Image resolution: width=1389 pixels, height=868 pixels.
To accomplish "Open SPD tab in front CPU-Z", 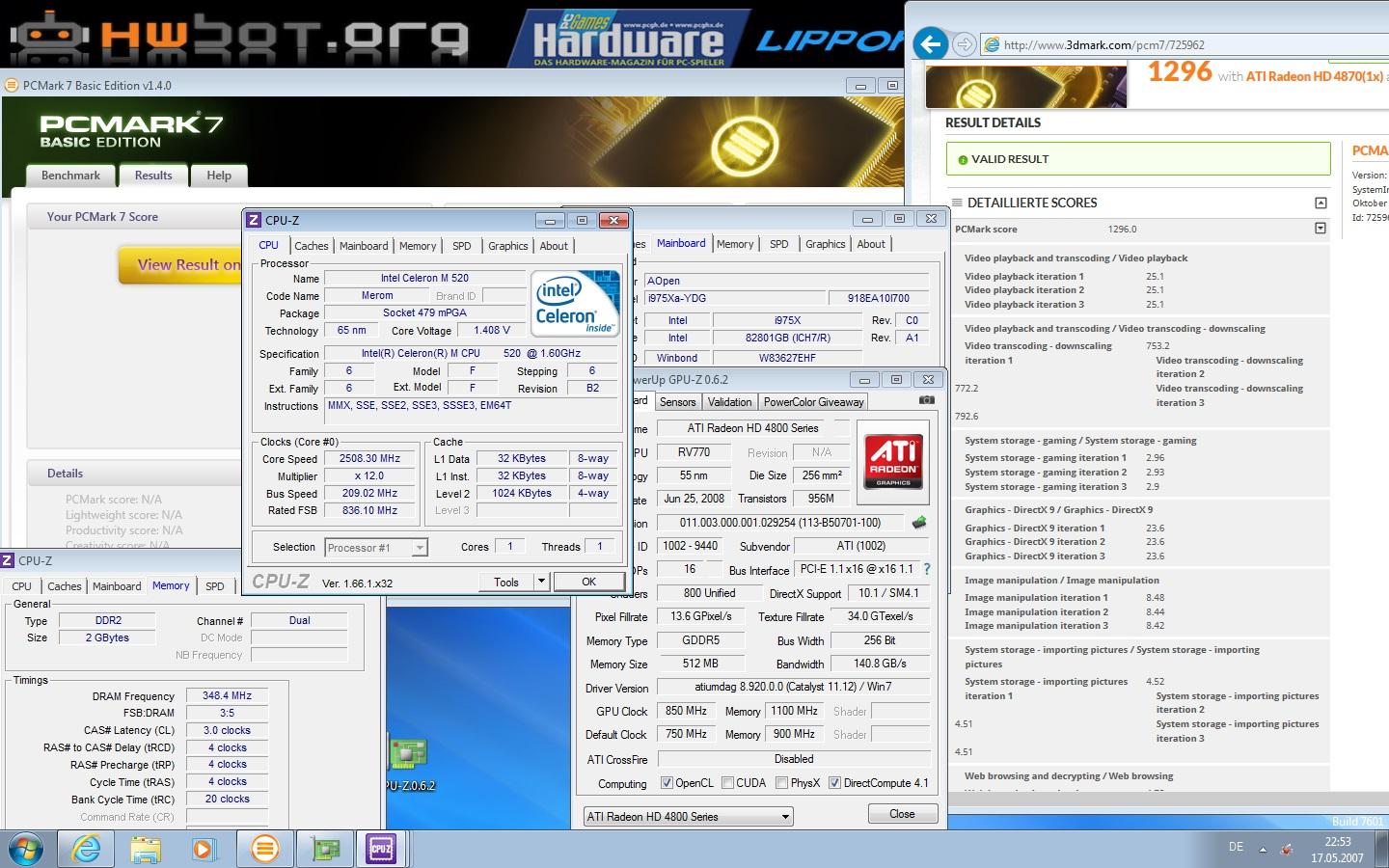I will point(462,246).
